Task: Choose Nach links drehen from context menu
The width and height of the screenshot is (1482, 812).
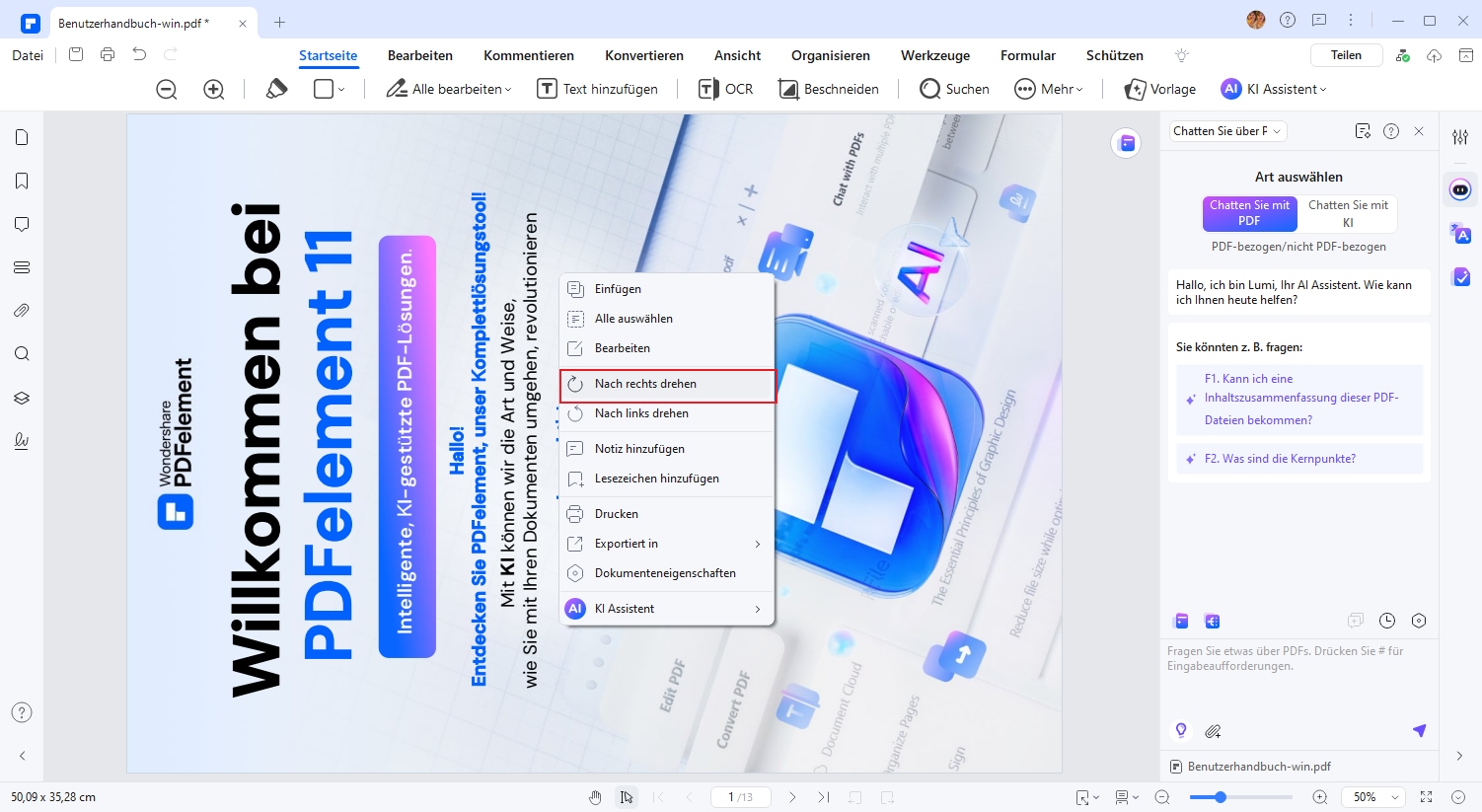Action: click(x=668, y=413)
